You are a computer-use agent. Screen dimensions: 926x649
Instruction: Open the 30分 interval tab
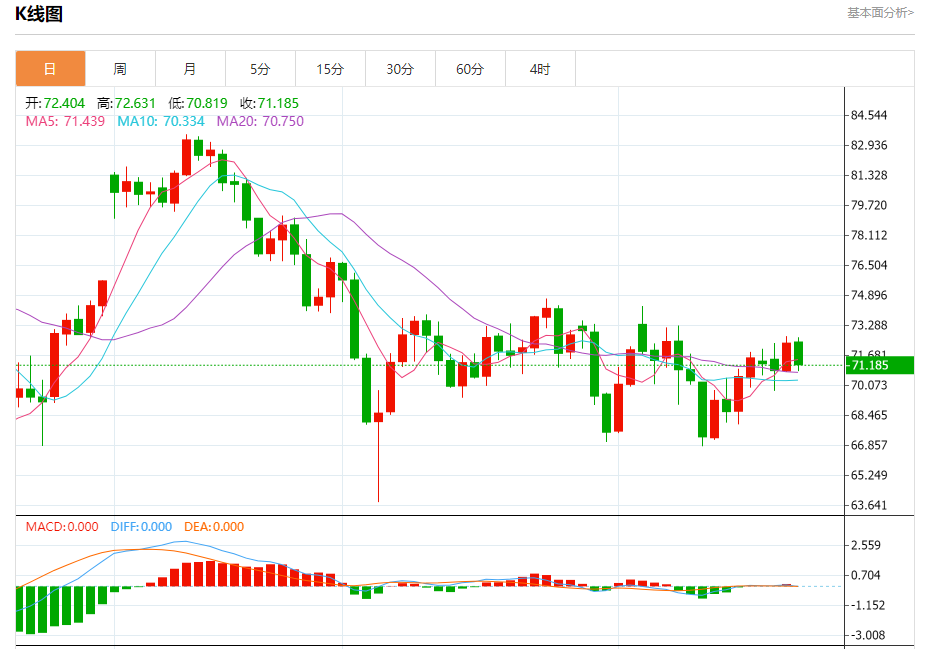[400, 69]
